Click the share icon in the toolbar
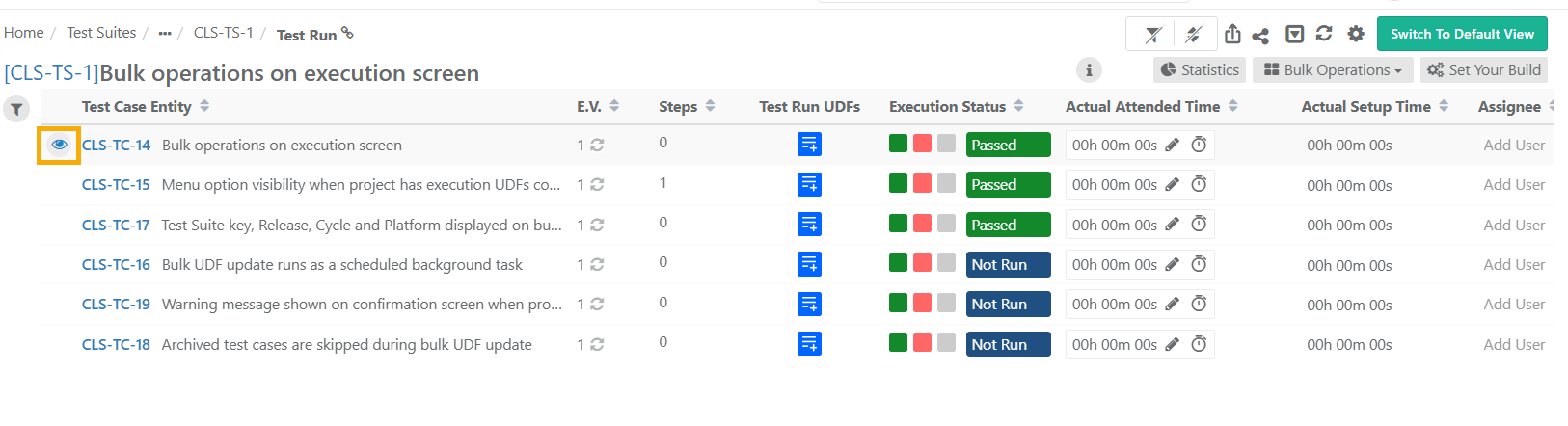Screen dimensions: 1568x426 [1260, 36]
